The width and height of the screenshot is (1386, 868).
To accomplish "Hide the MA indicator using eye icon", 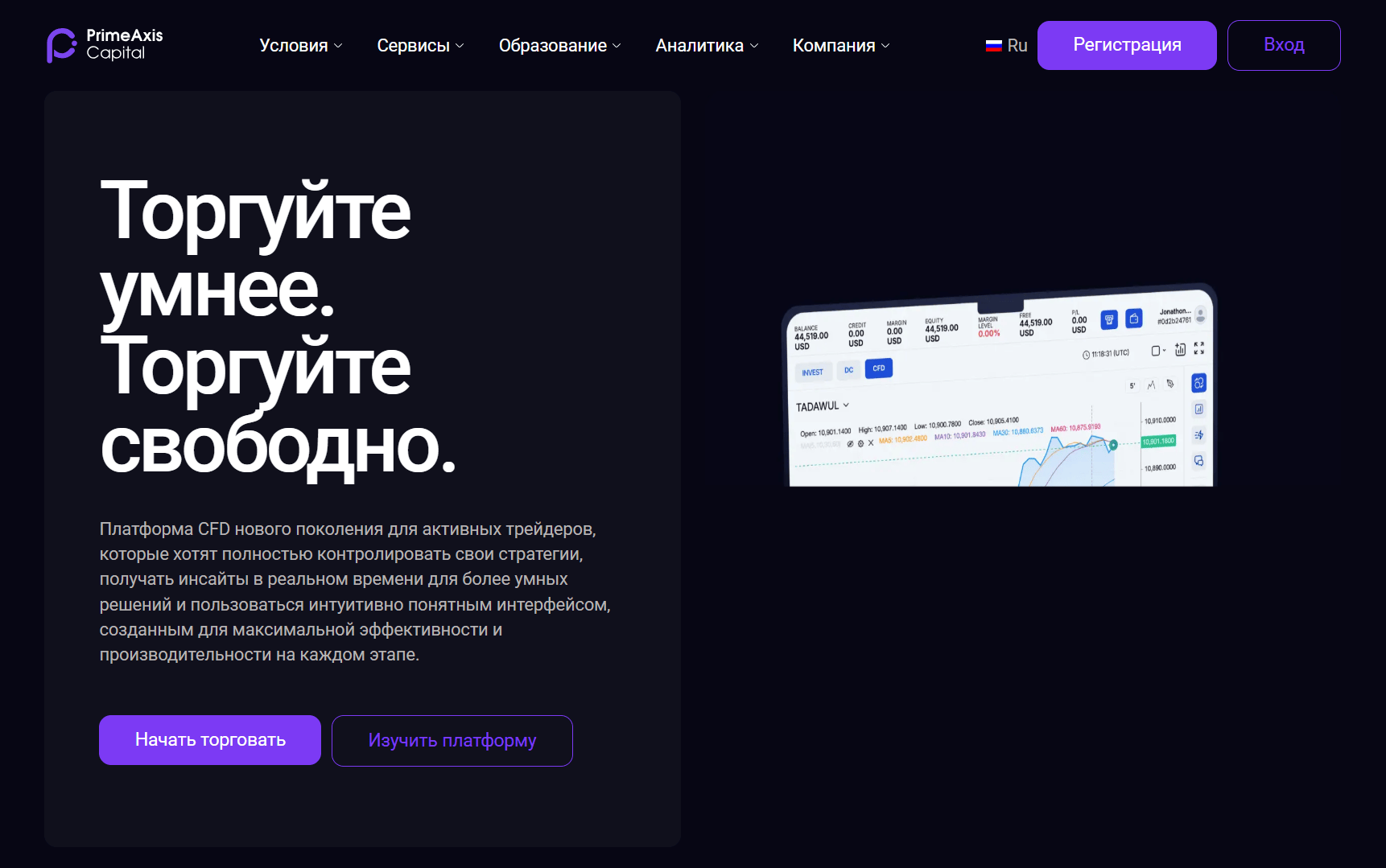I will 850,443.
